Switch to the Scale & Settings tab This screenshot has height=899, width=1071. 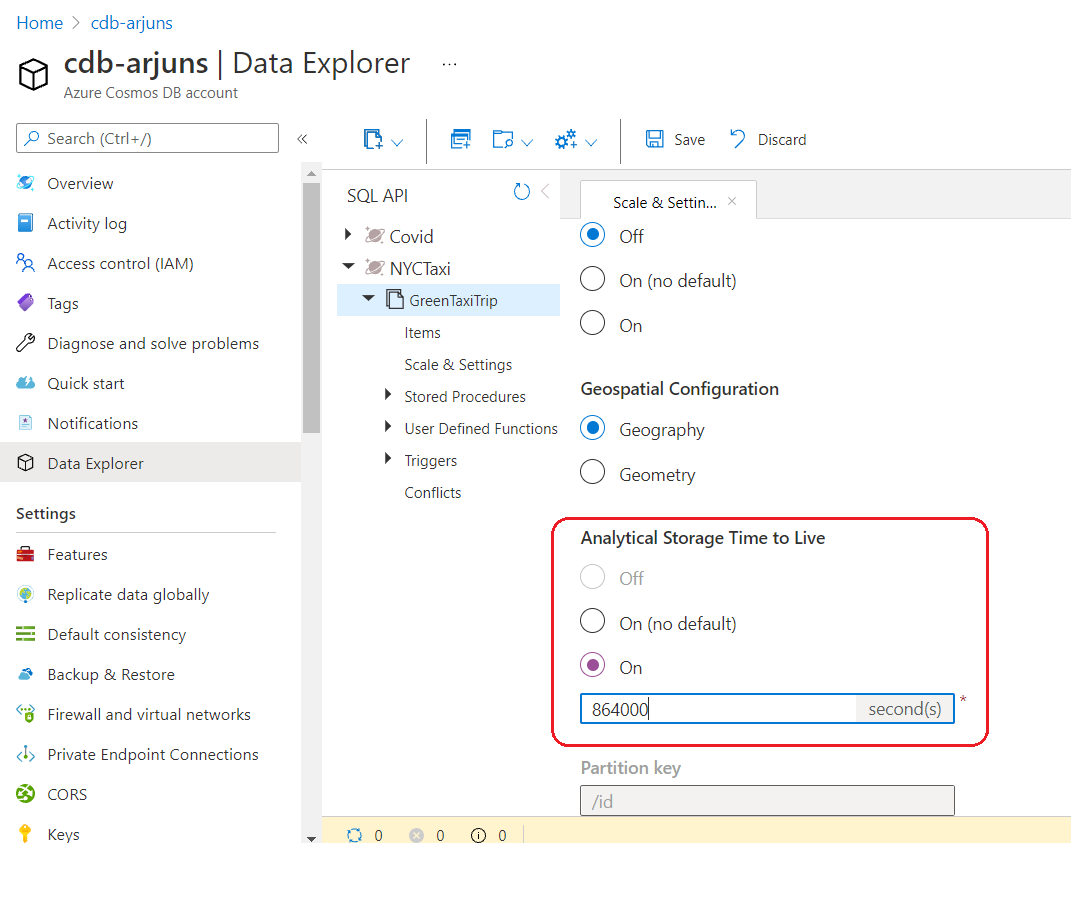pyautogui.click(x=664, y=202)
